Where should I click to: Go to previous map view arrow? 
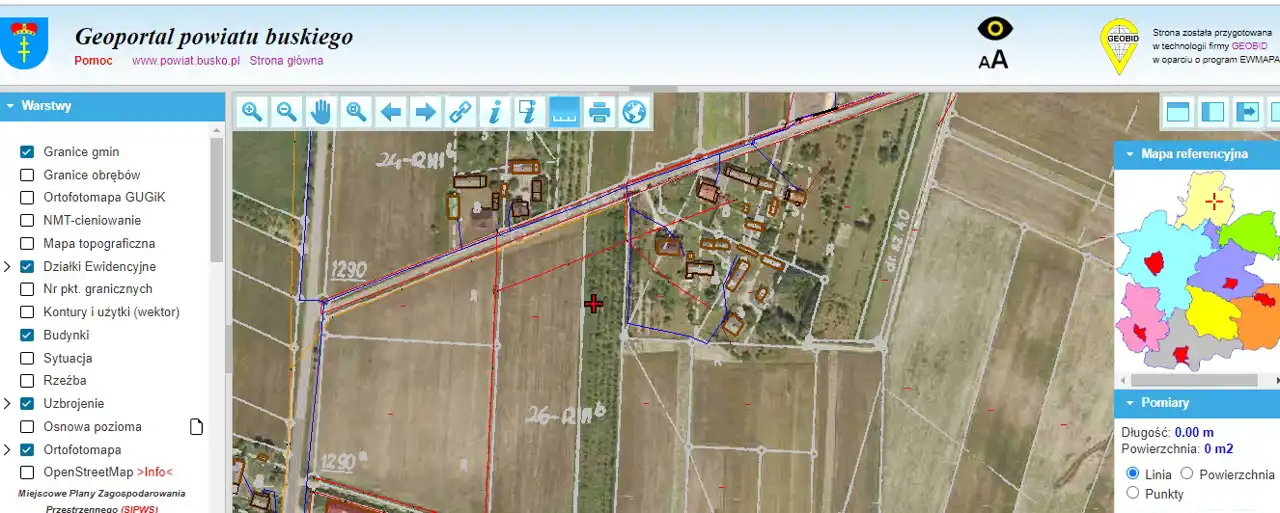pyautogui.click(x=391, y=112)
